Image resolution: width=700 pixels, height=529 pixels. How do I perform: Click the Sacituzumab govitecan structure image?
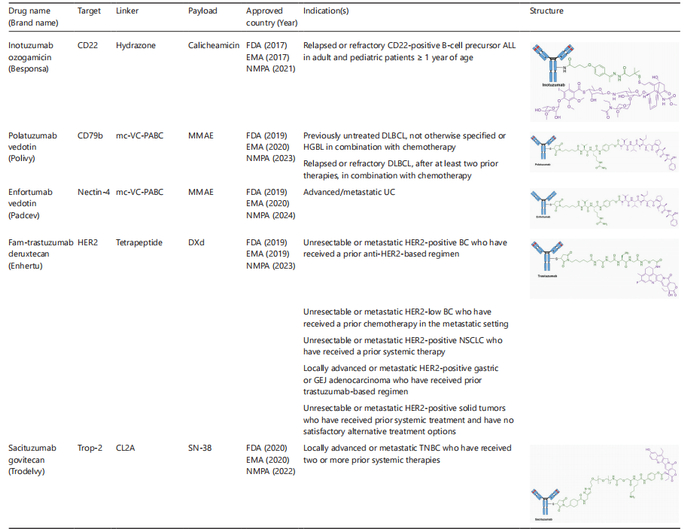click(x=604, y=484)
